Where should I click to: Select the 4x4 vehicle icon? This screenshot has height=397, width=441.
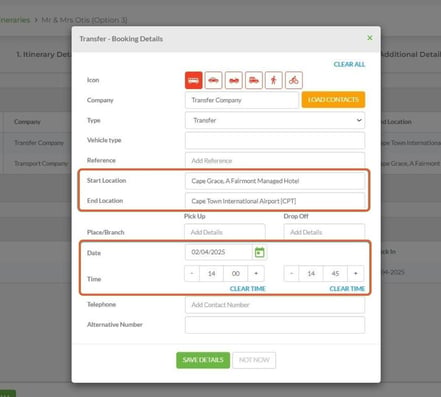point(234,80)
